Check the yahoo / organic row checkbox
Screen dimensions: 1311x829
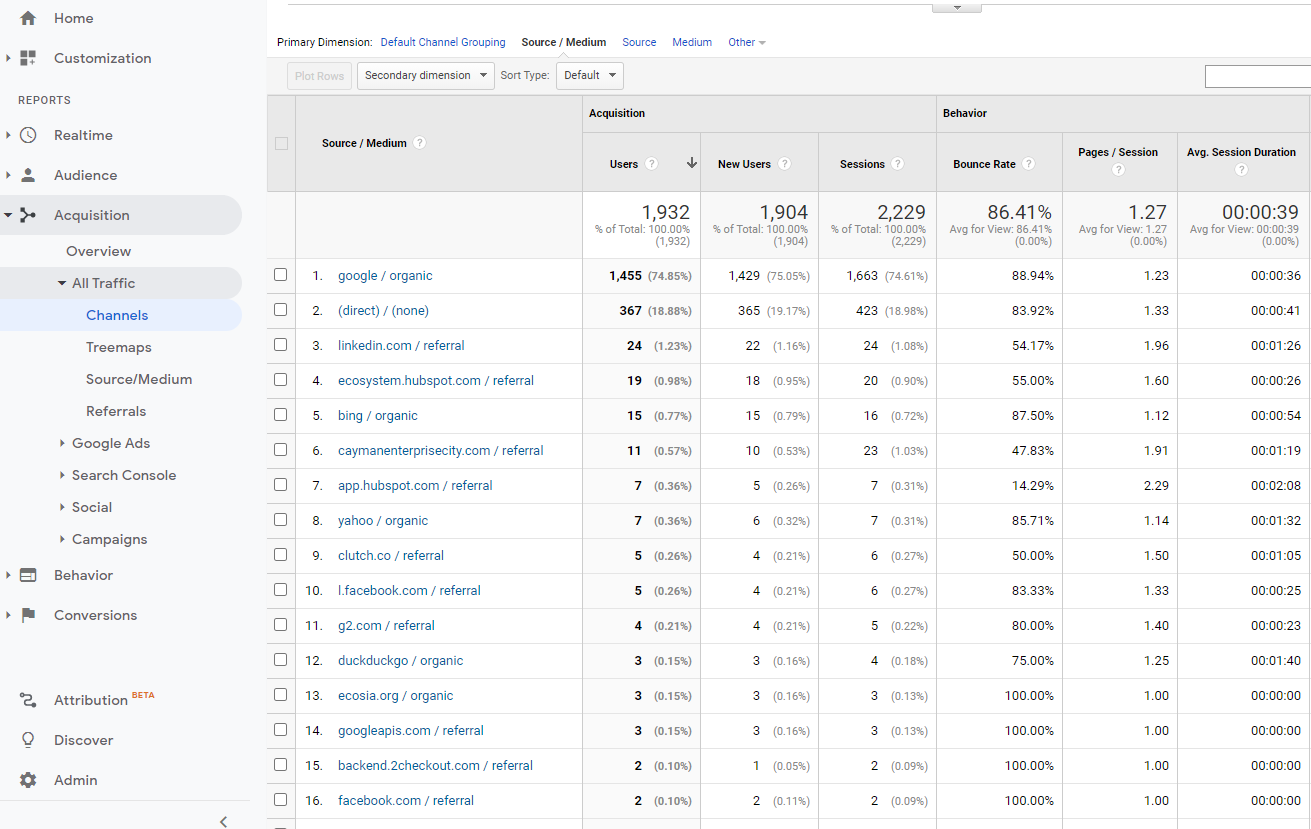click(x=281, y=520)
